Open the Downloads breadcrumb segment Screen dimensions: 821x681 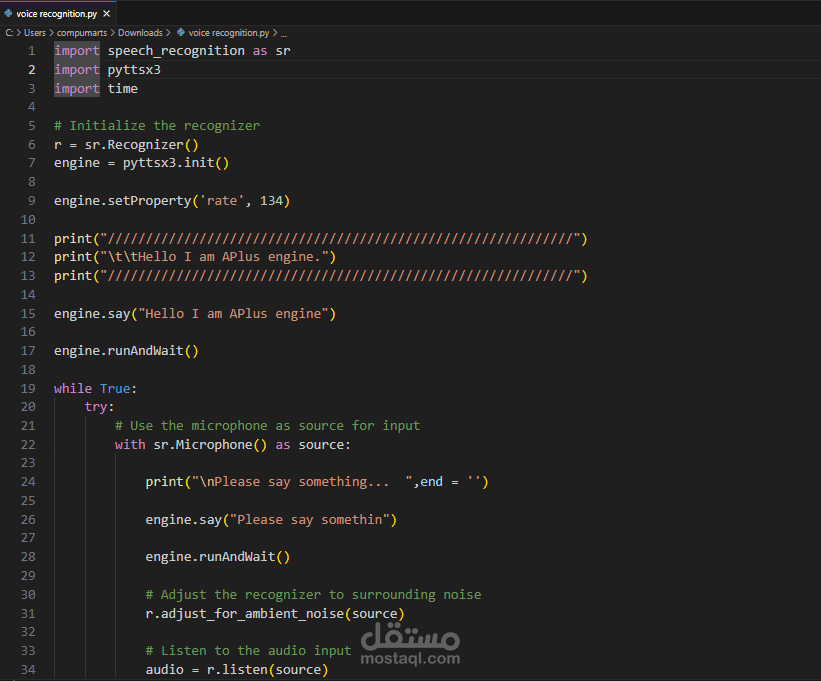point(140,33)
